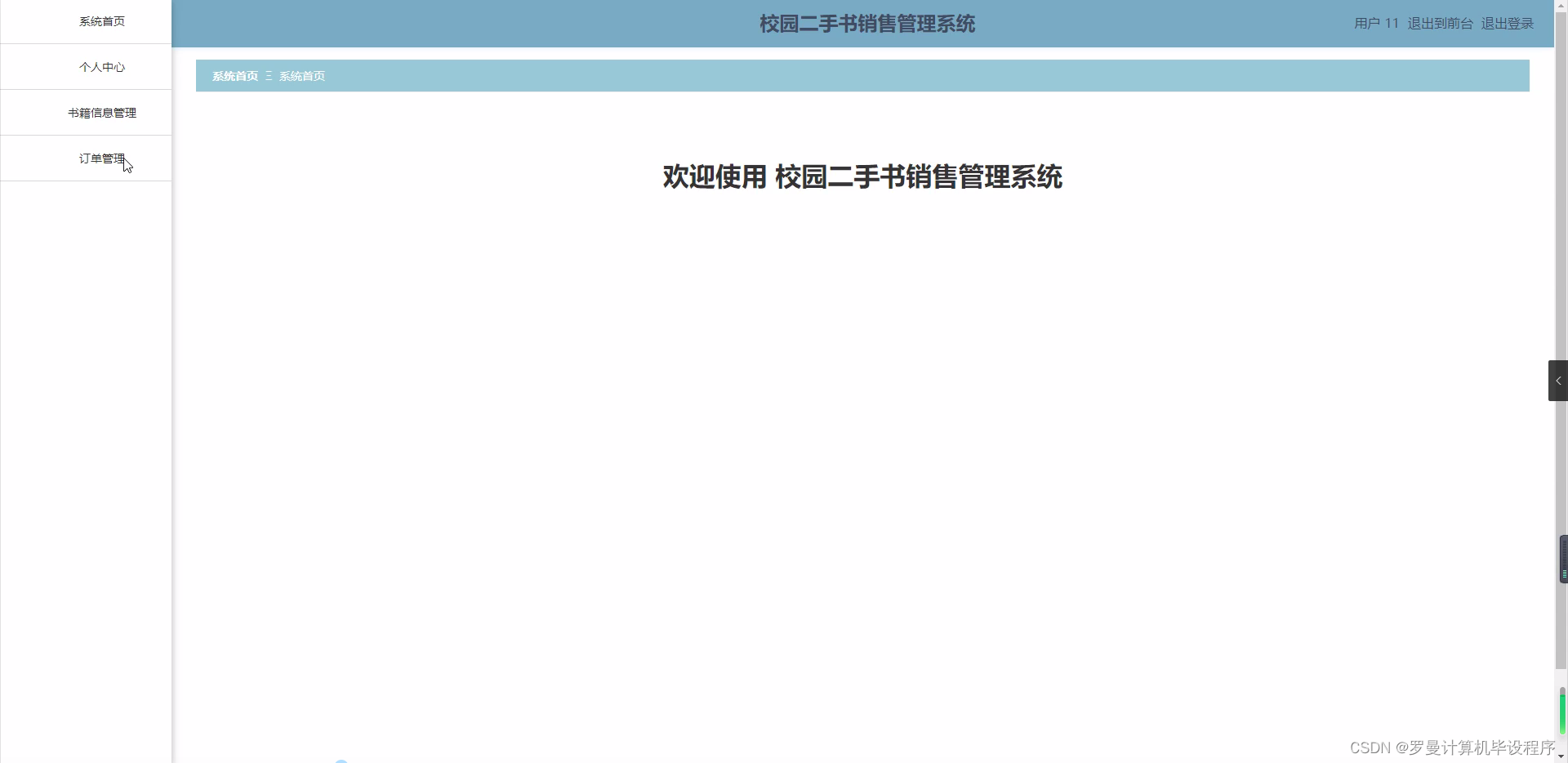Click the 系统首页 breadcrumb link

click(x=234, y=76)
